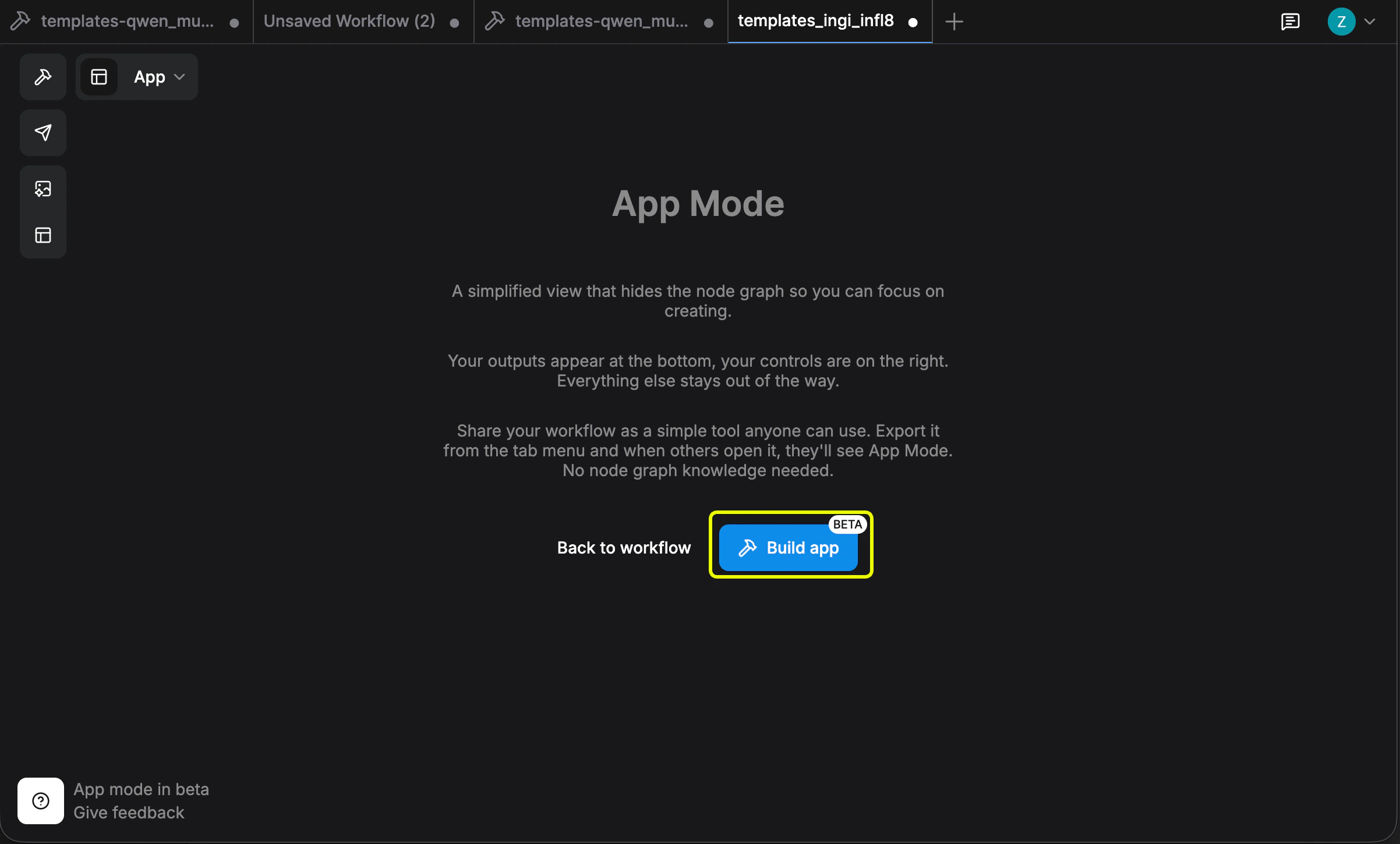Click the bottom panel layout icon in sidebar
The height and width of the screenshot is (844, 1400).
pyautogui.click(x=43, y=235)
